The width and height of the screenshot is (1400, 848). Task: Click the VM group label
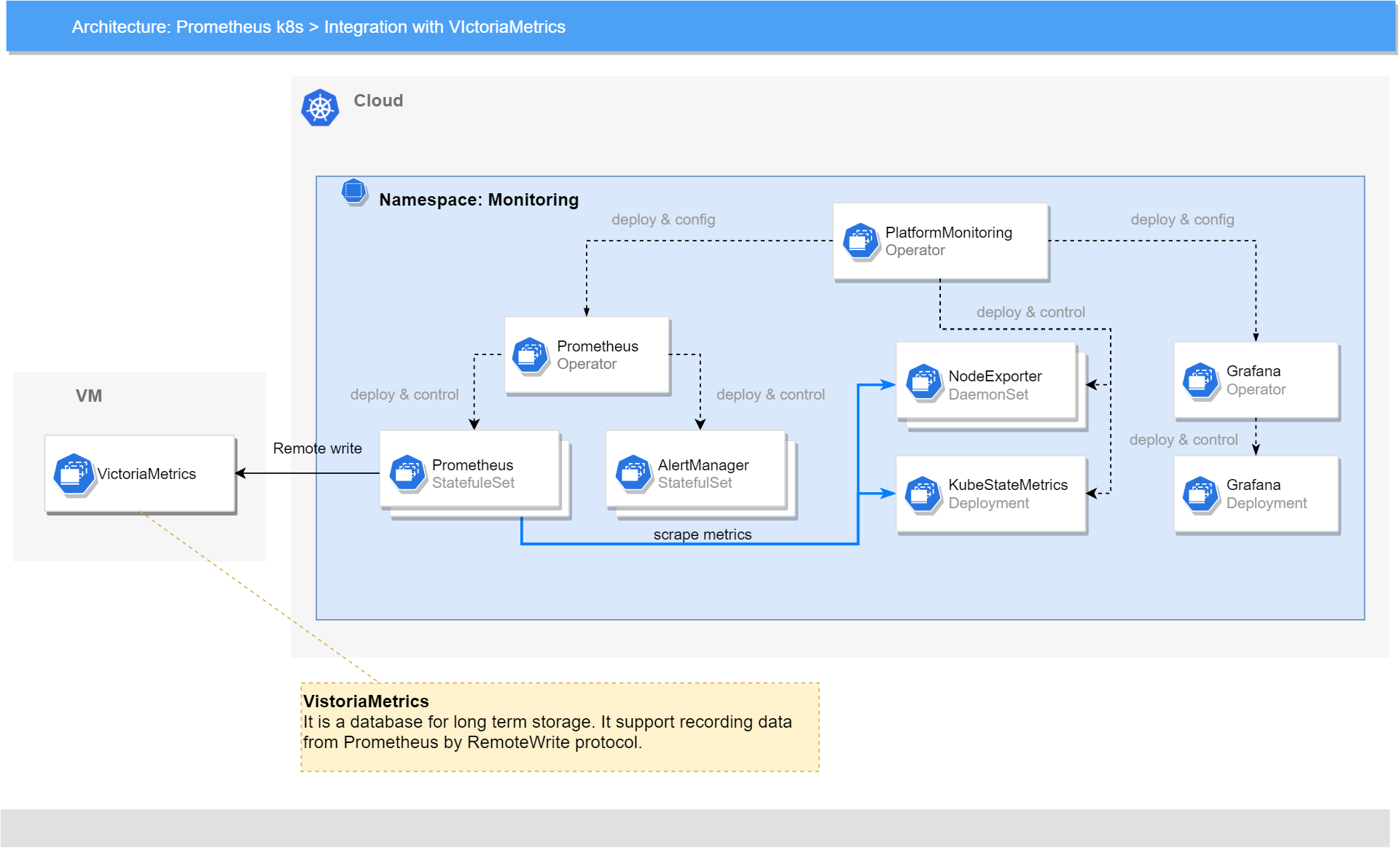89,396
